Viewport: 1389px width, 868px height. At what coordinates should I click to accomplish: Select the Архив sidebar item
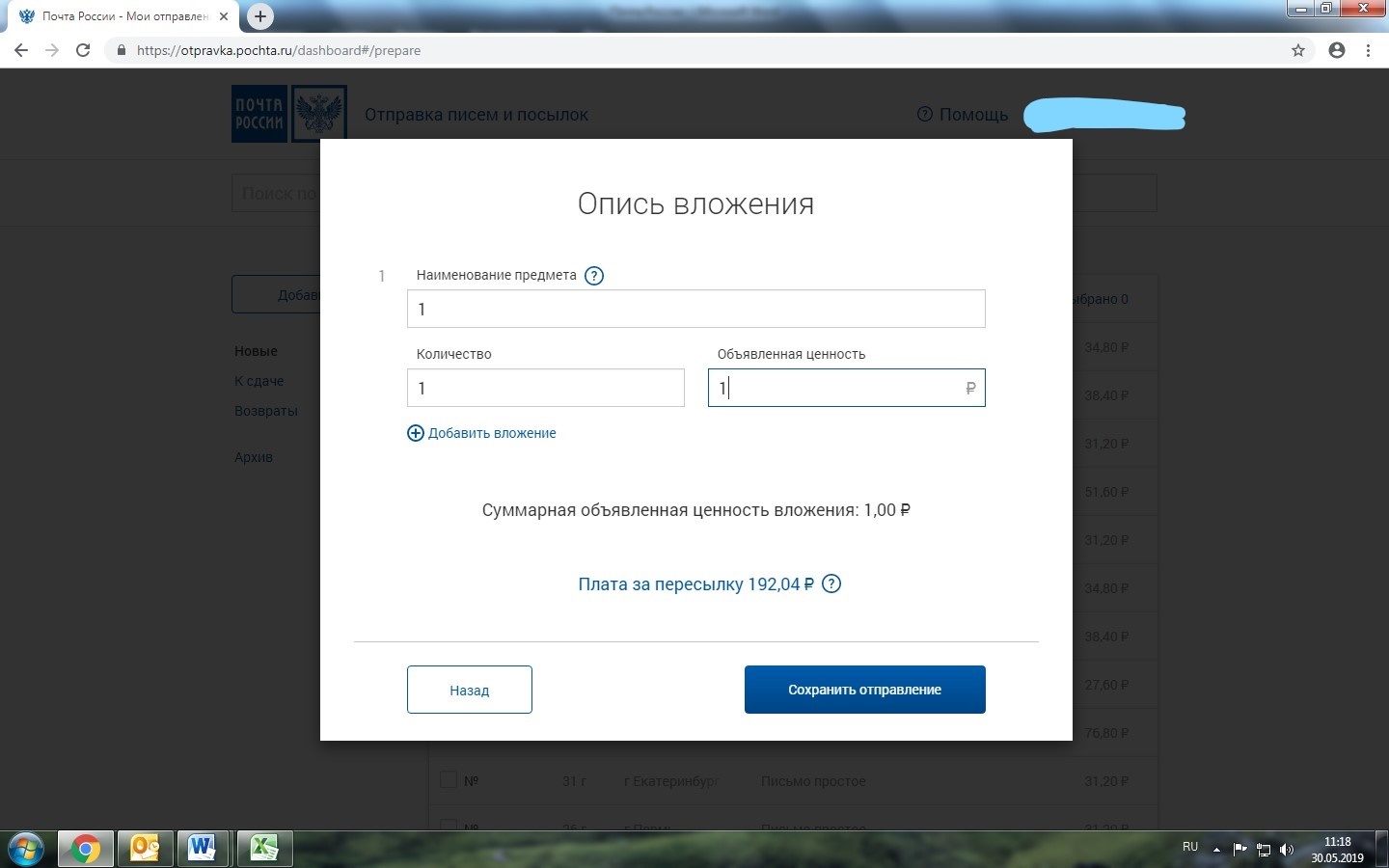[253, 457]
